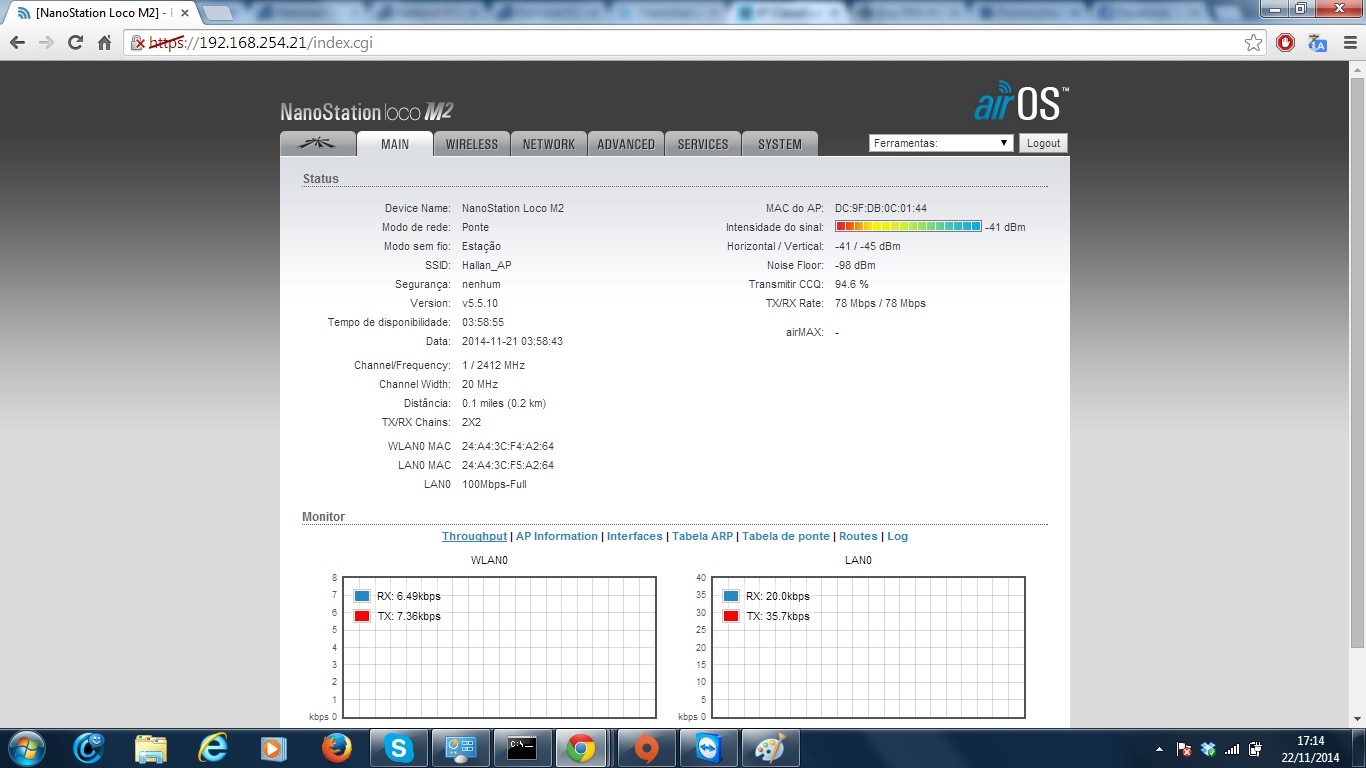
Task: Open the Ubiquiti logo tab
Action: click(x=318, y=144)
